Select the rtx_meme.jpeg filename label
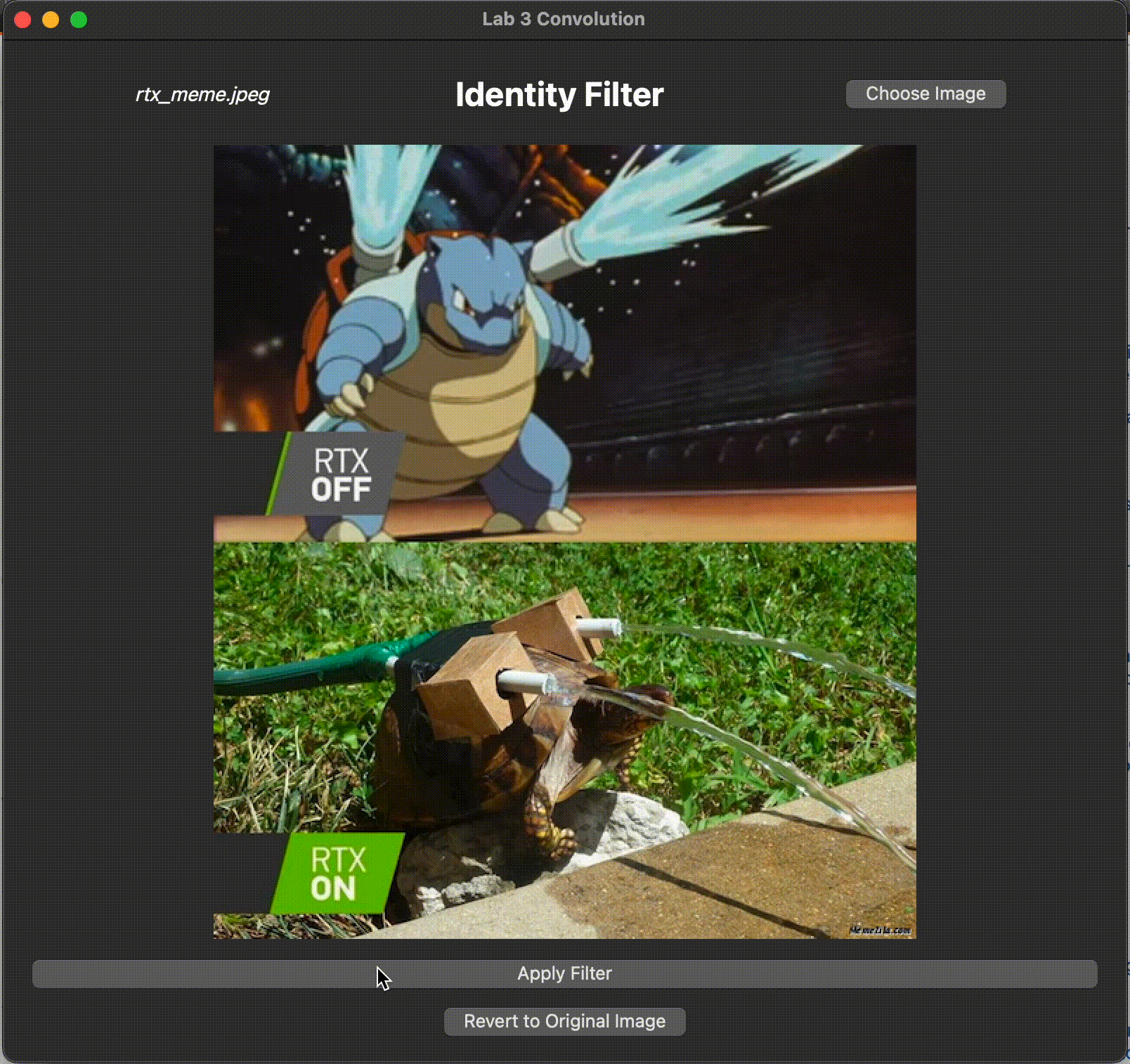The height and width of the screenshot is (1064, 1130). pyautogui.click(x=202, y=94)
